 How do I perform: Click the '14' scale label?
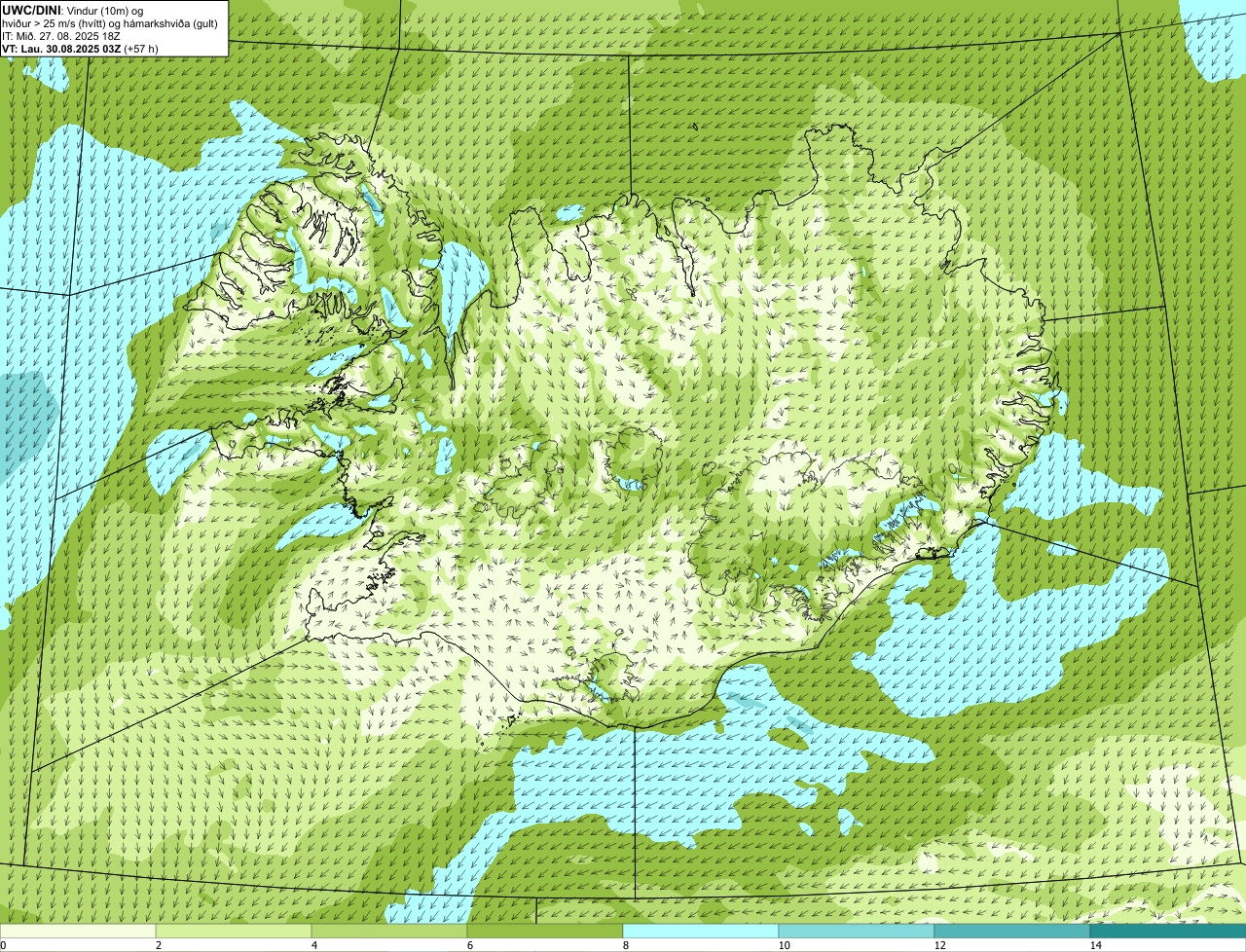[x=1095, y=945]
